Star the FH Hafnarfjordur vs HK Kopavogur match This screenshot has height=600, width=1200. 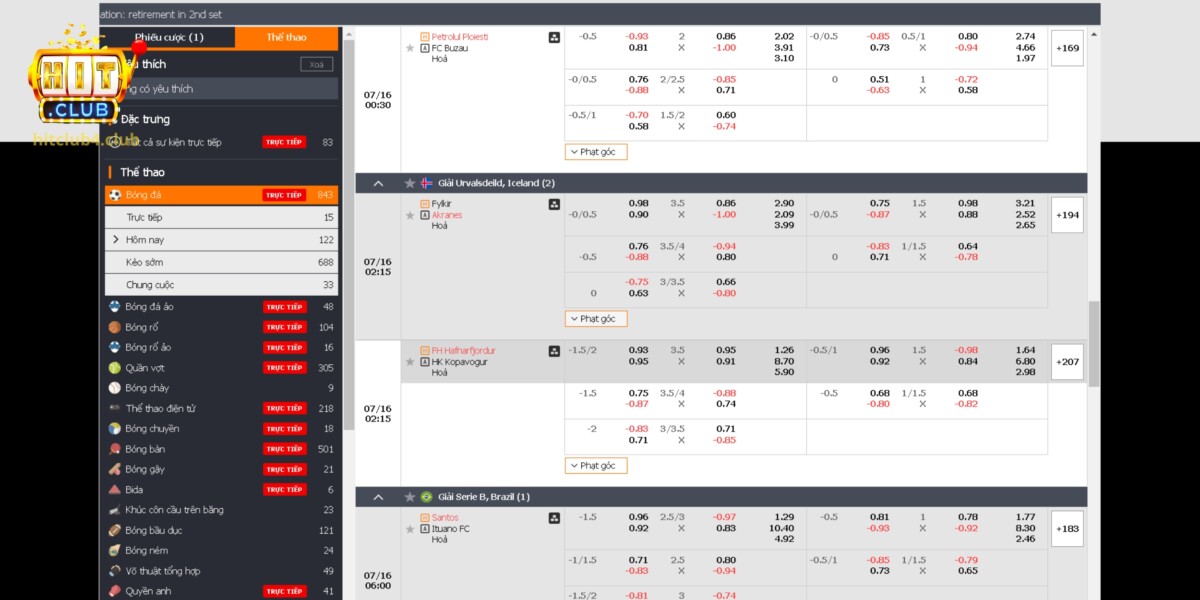(x=410, y=362)
